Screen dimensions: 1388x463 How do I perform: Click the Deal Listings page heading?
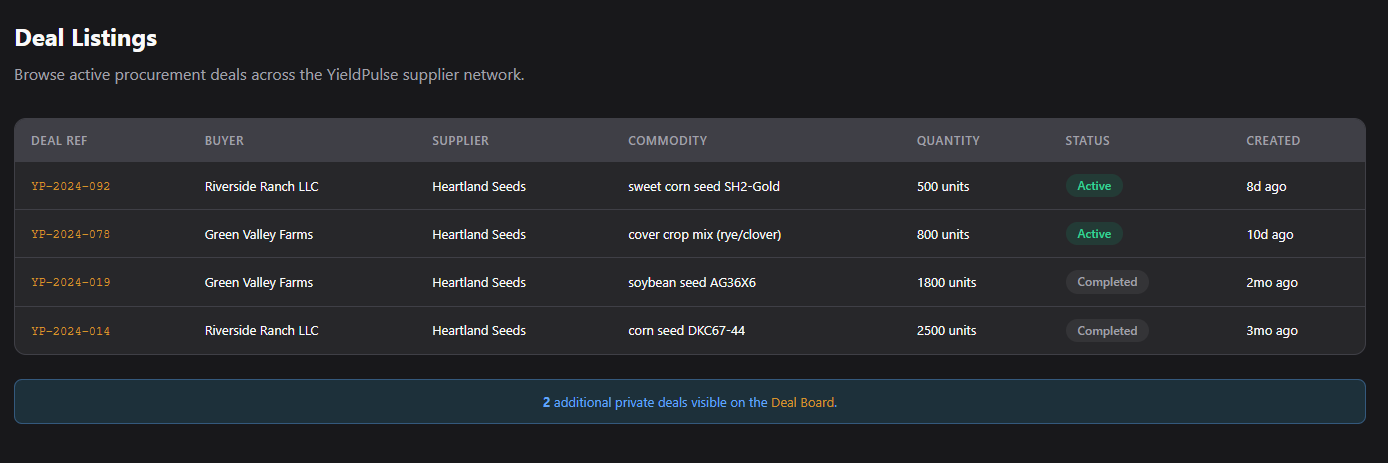pyautogui.click(x=86, y=38)
